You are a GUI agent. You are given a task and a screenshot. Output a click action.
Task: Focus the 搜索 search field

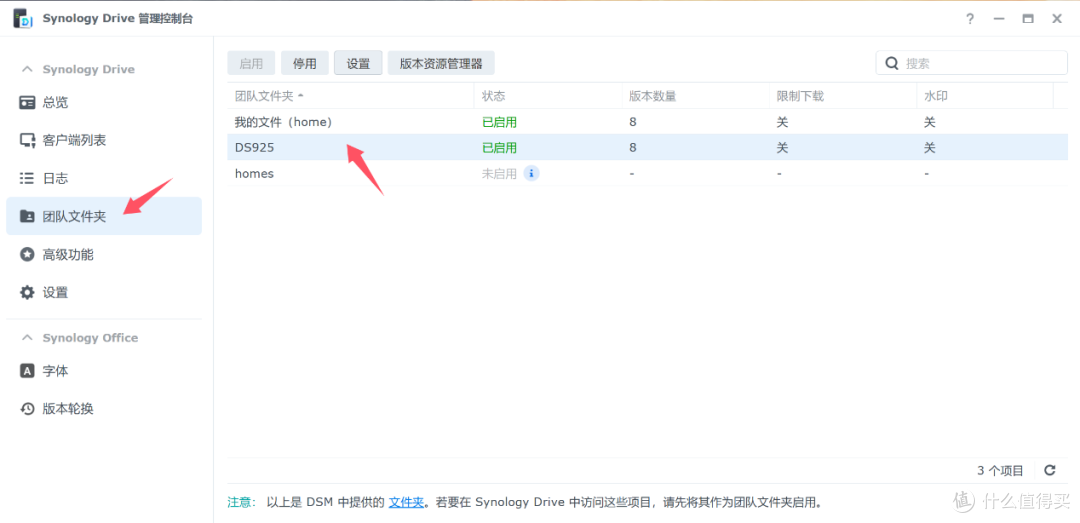click(x=971, y=63)
